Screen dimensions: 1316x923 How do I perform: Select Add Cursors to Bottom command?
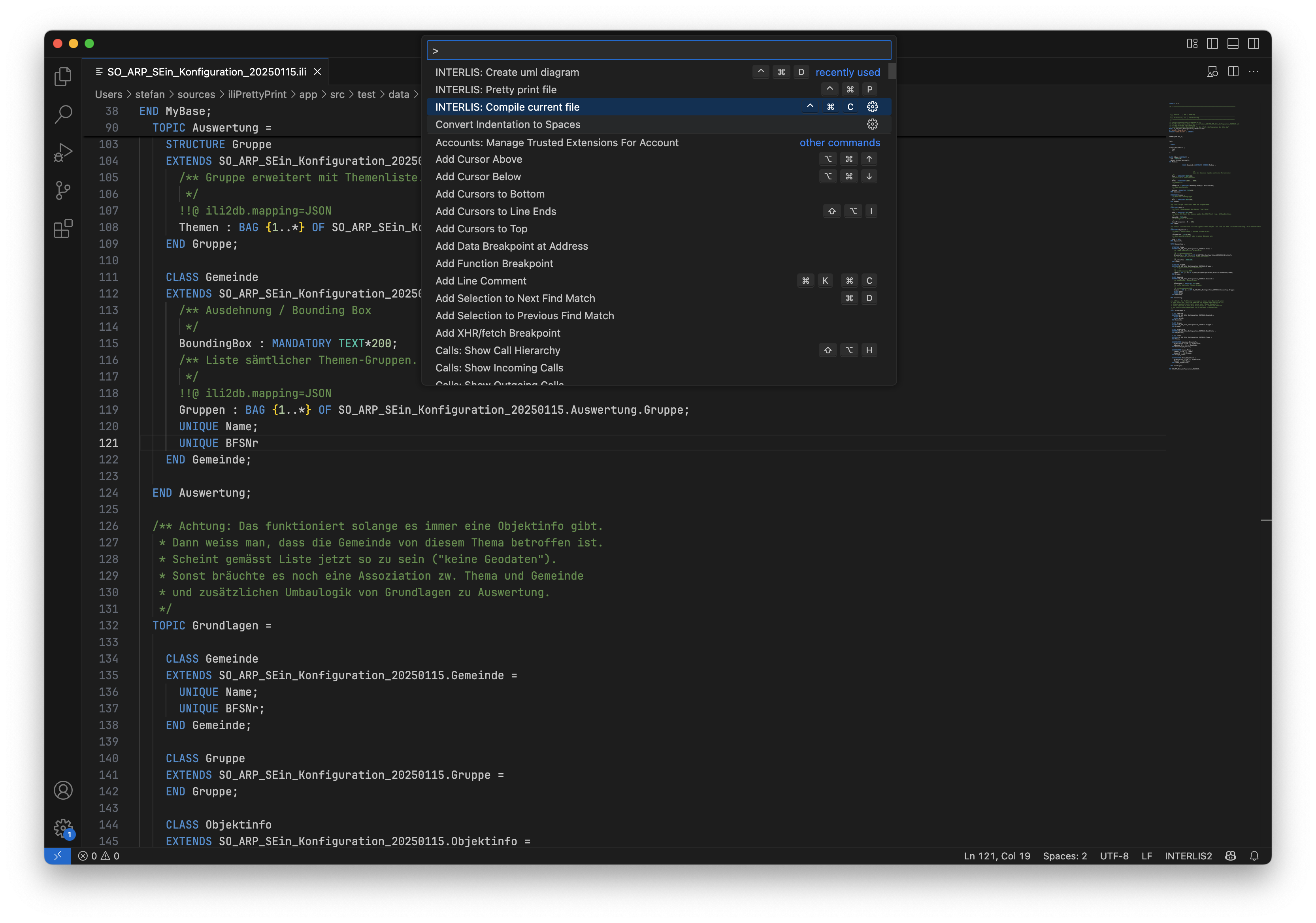[659, 194]
